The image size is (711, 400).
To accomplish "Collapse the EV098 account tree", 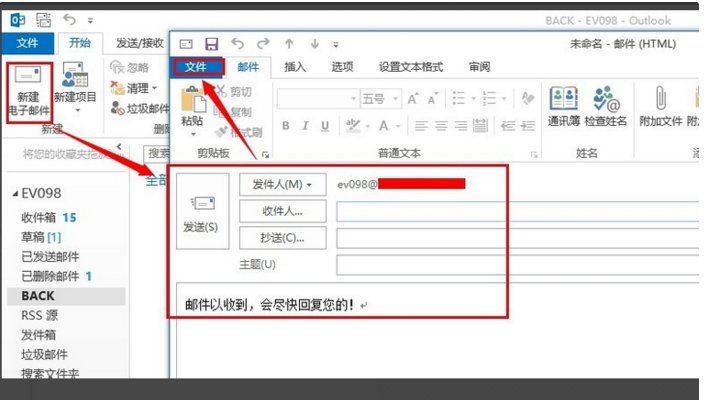I will tap(15, 194).
